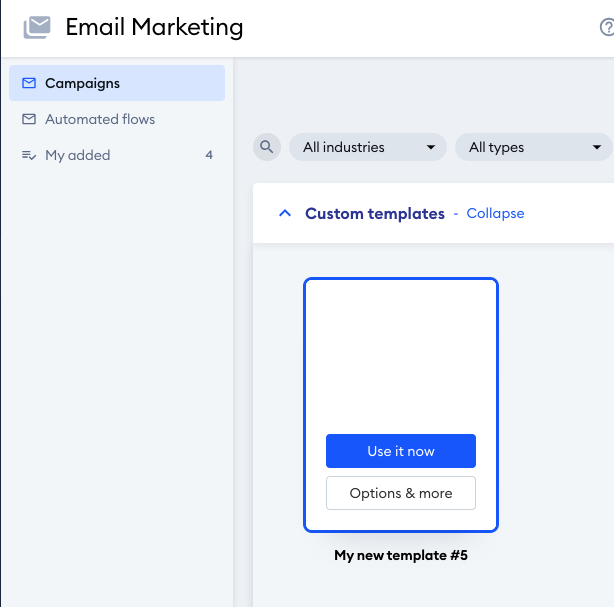Open Automated flows section
The height and width of the screenshot is (607, 614).
coord(117,119)
